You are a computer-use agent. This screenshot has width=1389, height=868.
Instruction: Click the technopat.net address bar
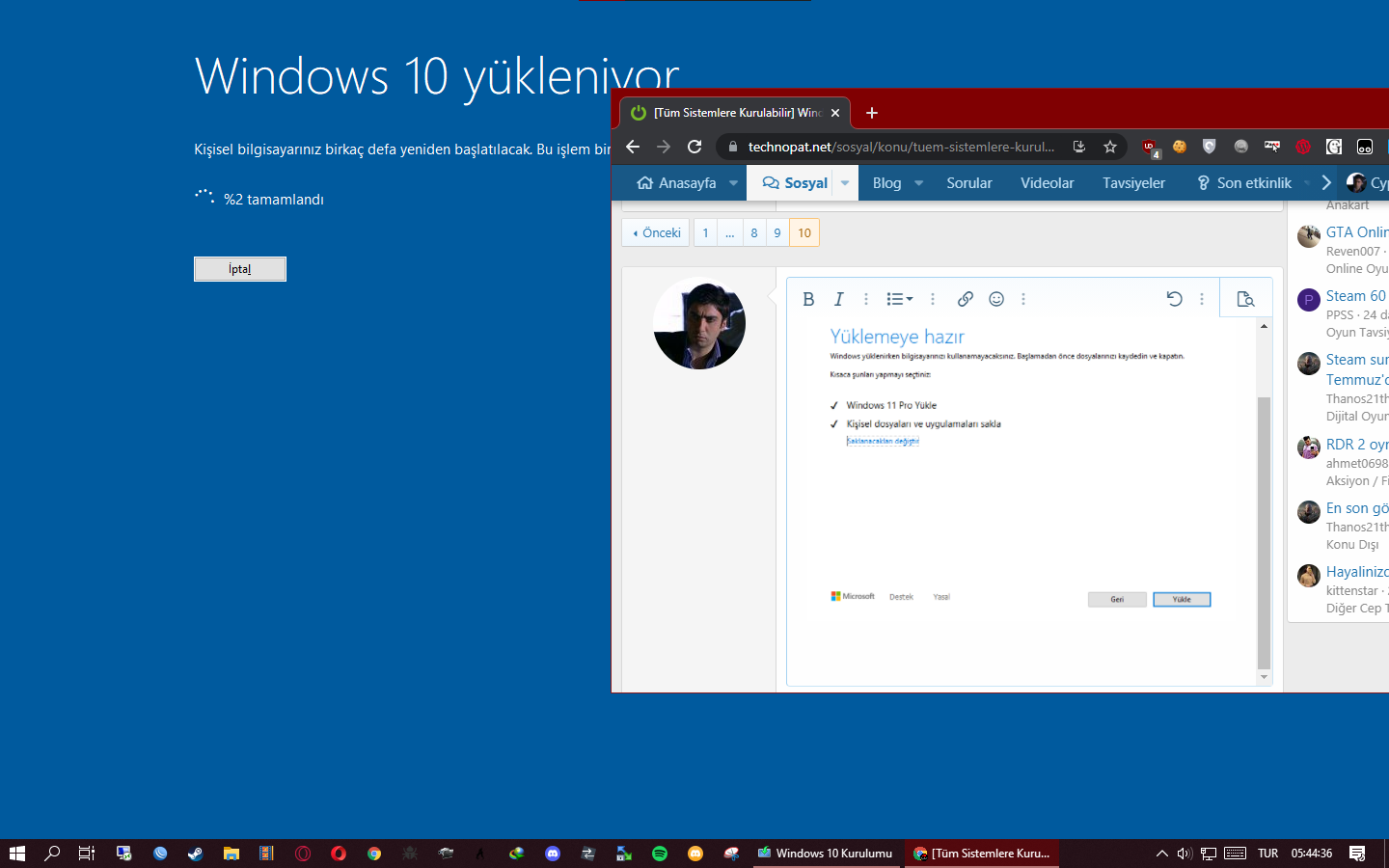pyautogui.click(x=901, y=147)
